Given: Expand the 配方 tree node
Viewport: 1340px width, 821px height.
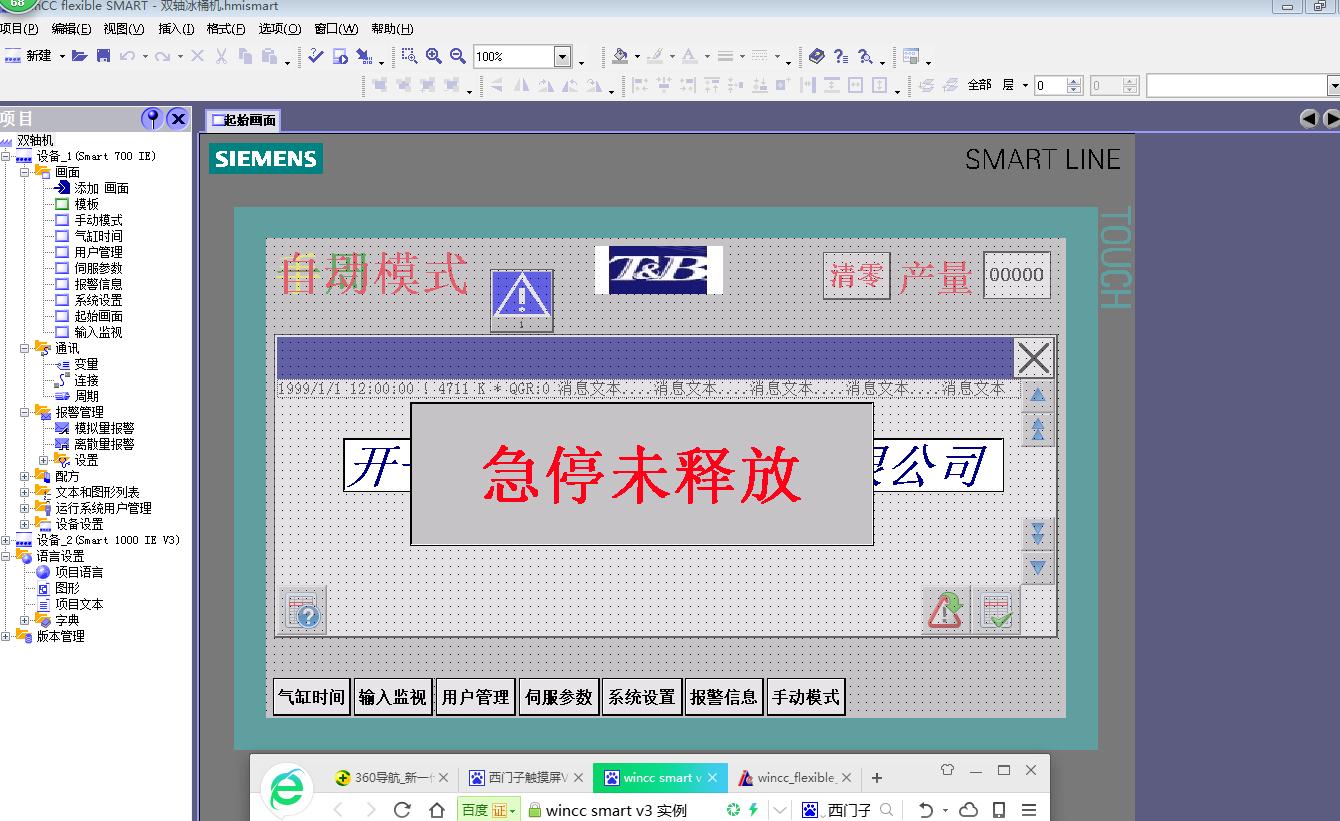Looking at the screenshot, I should click(x=25, y=476).
